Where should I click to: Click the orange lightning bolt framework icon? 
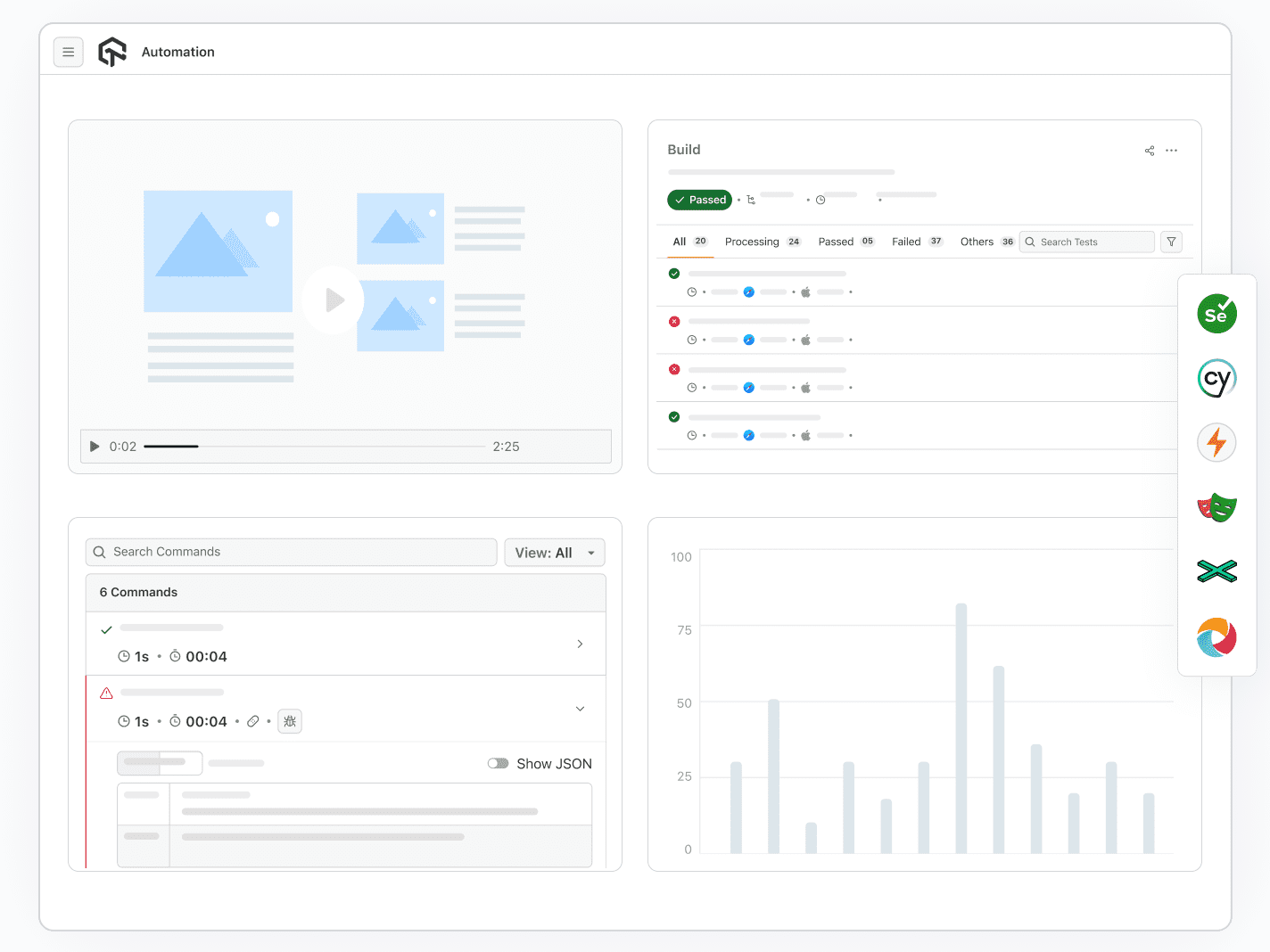pyautogui.click(x=1216, y=442)
